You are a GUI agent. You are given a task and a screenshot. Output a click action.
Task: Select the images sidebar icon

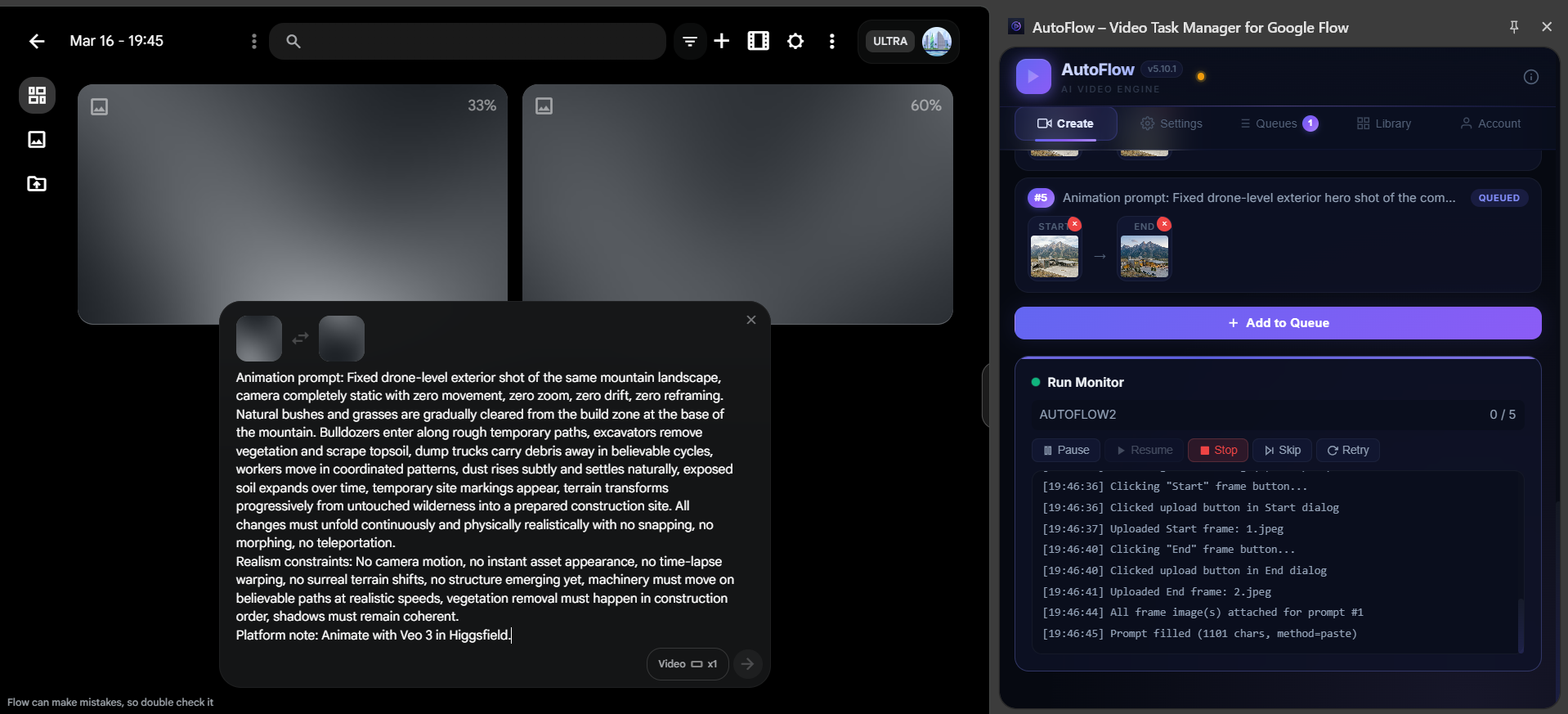tap(37, 140)
